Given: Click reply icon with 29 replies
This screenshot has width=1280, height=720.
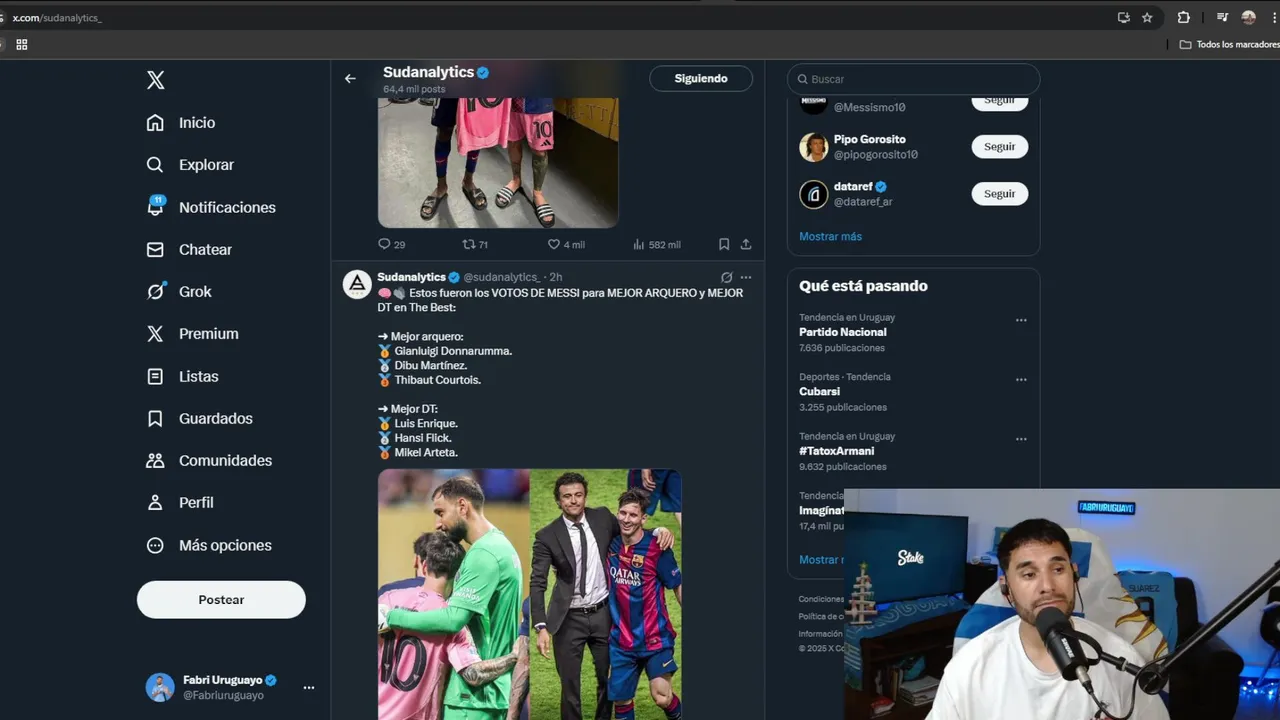Looking at the screenshot, I should pyautogui.click(x=384, y=244).
